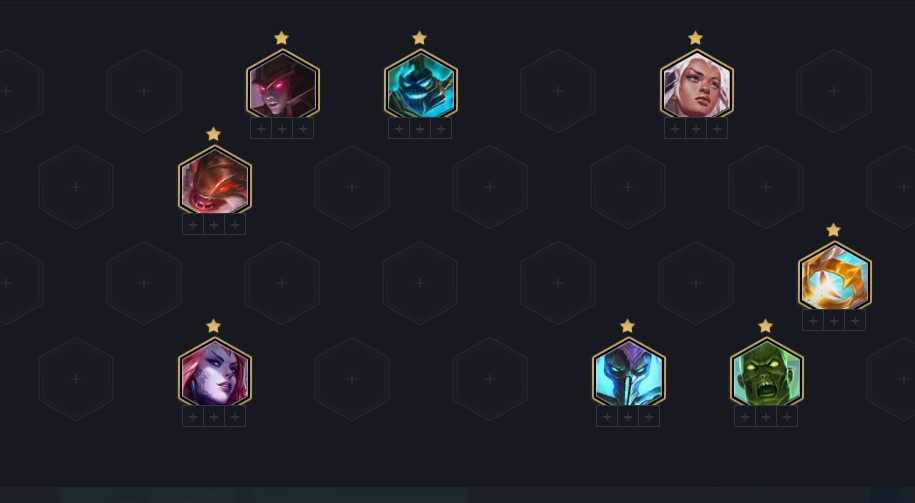Select the blue masked champion hex
This screenshot has height=503, width=915.
click(628, 372)
